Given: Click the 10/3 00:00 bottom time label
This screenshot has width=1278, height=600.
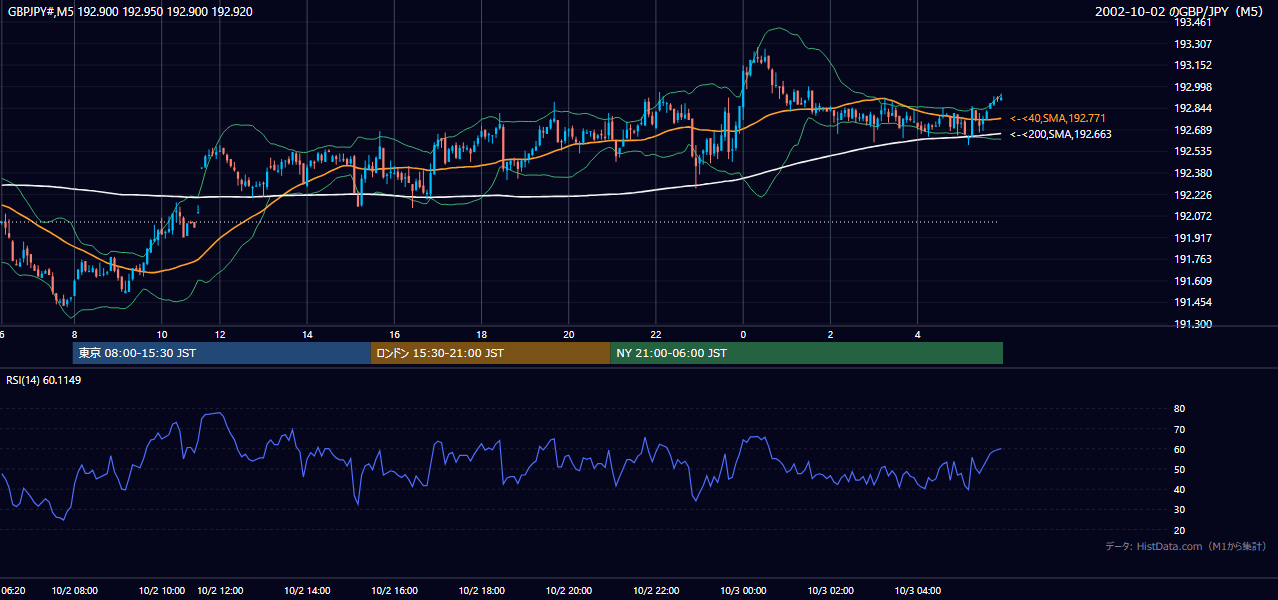Looking at the screenshot, I should click(x=744, y=590).
